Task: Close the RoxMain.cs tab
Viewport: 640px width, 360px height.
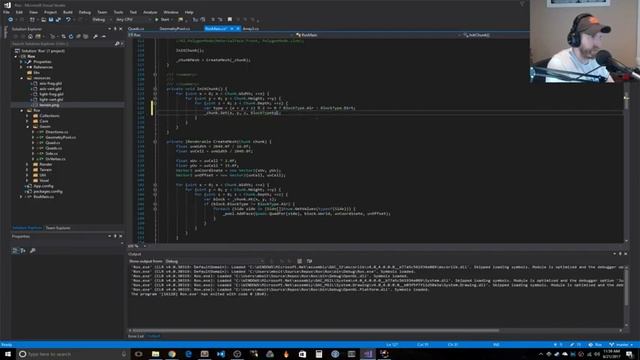Action: [x=238, y=29]
